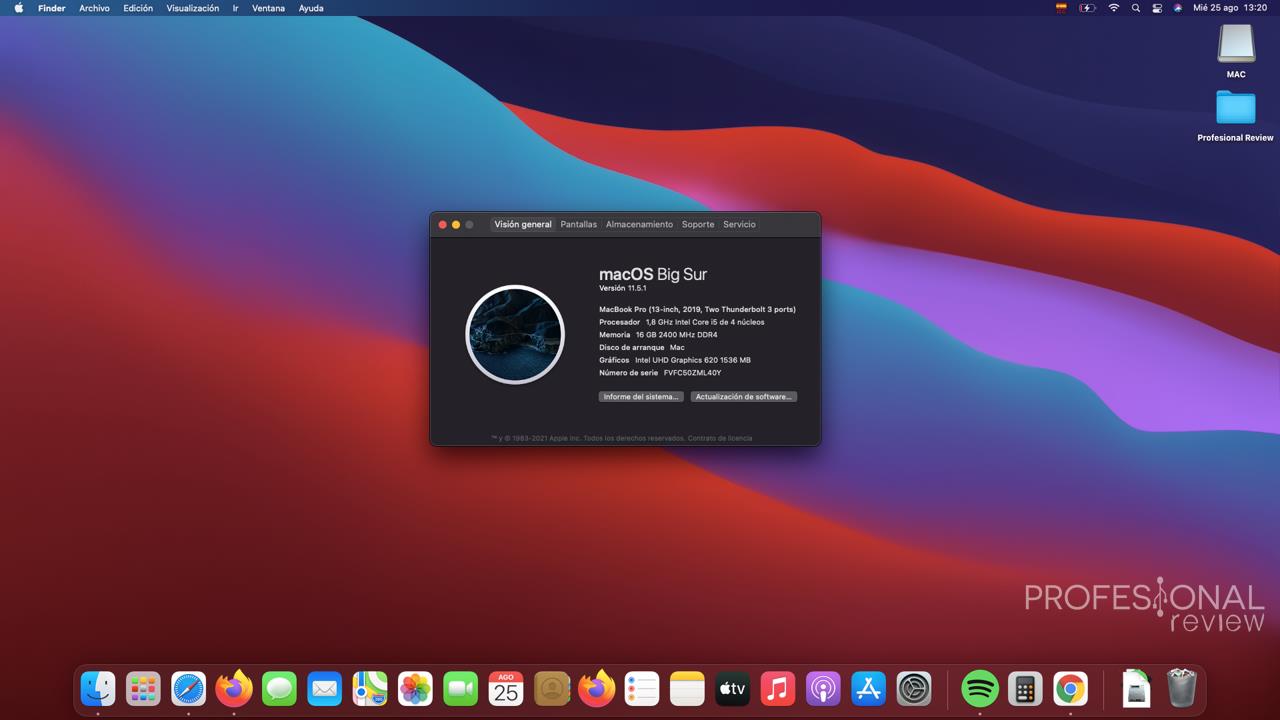Launch the Music app from the Dock
Image resolution: width=1280 pixels, height=720 pixels.
(778, 688)
